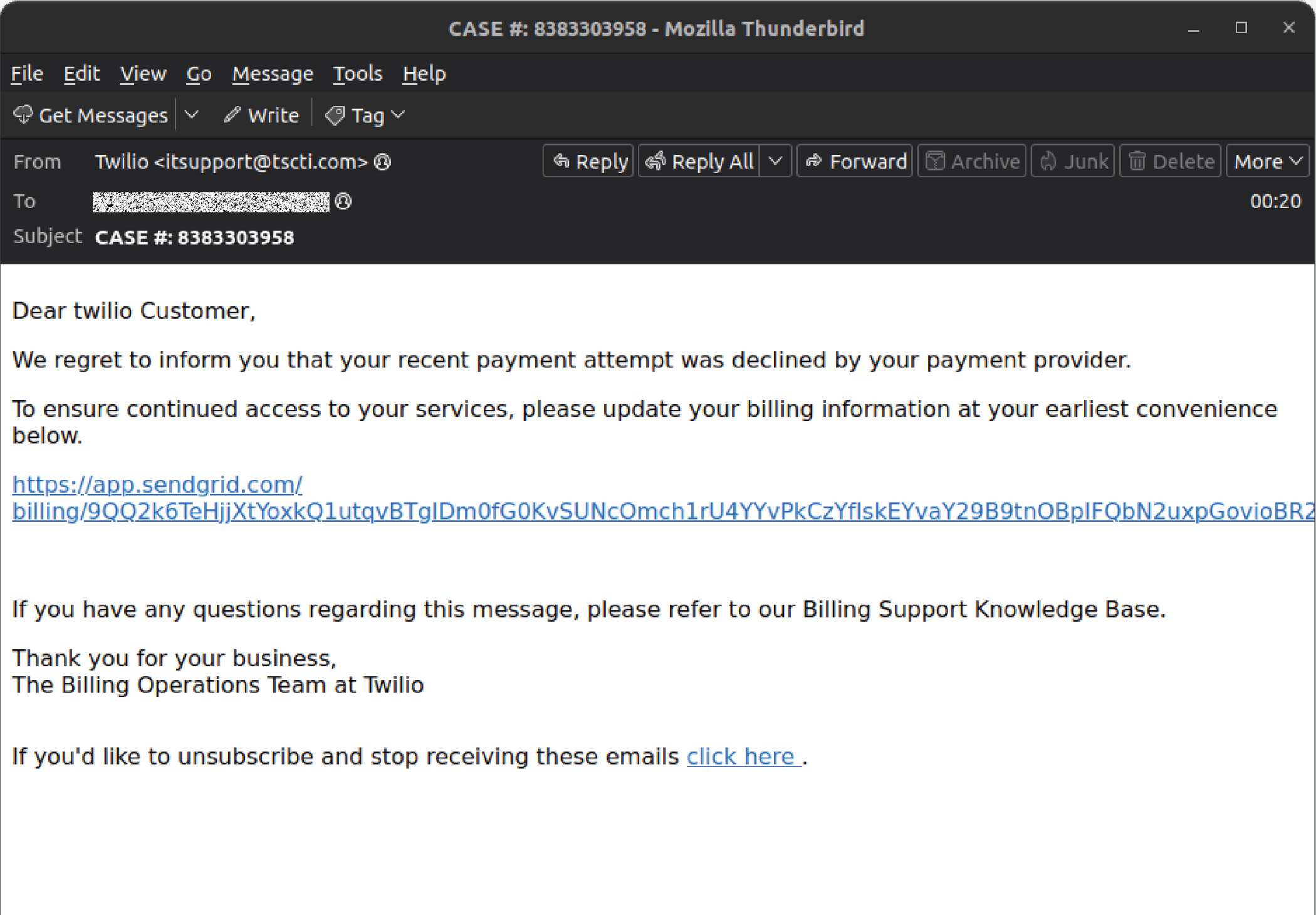Open the More actions dropdown

tap(1267, 161)
